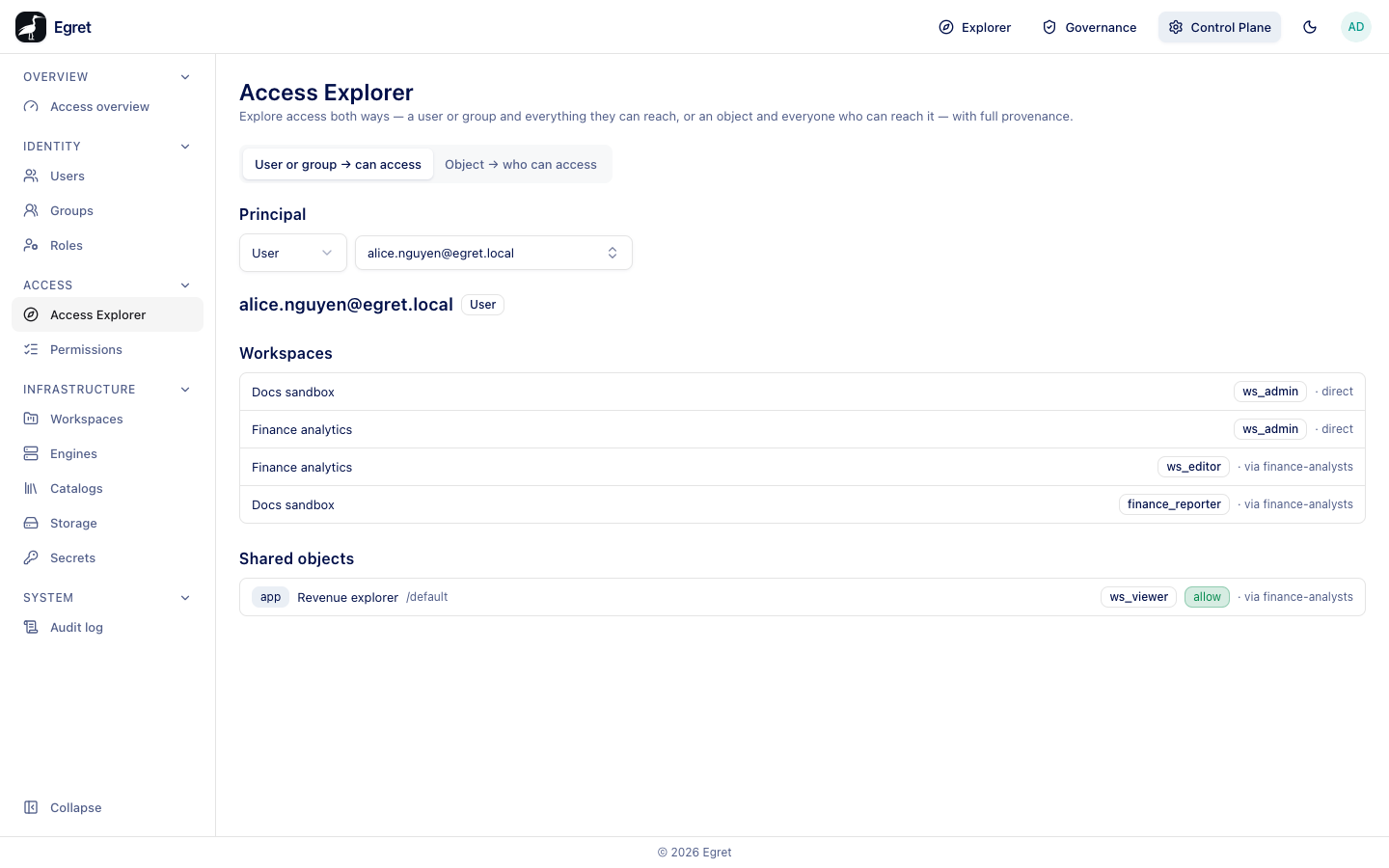This screenshot has height=868, width=1389.
Task: Open the Explorer top navigation link
Action: click(x=975, y=27)
